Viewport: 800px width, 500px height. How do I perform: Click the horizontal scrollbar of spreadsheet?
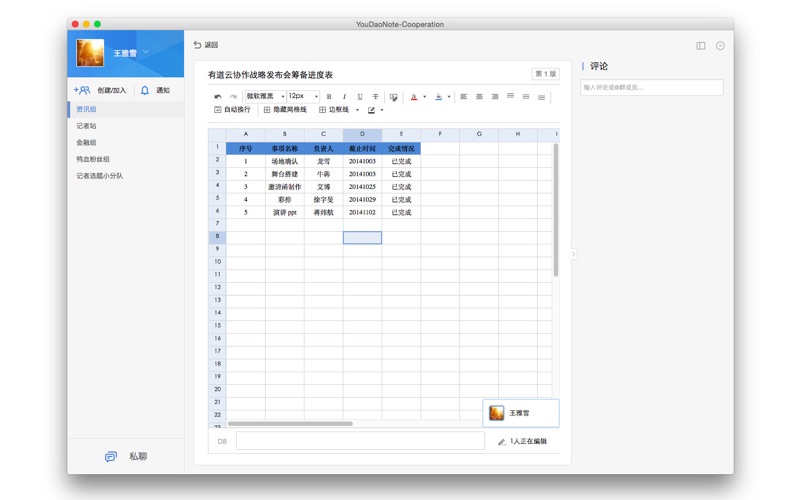[290, 423]
